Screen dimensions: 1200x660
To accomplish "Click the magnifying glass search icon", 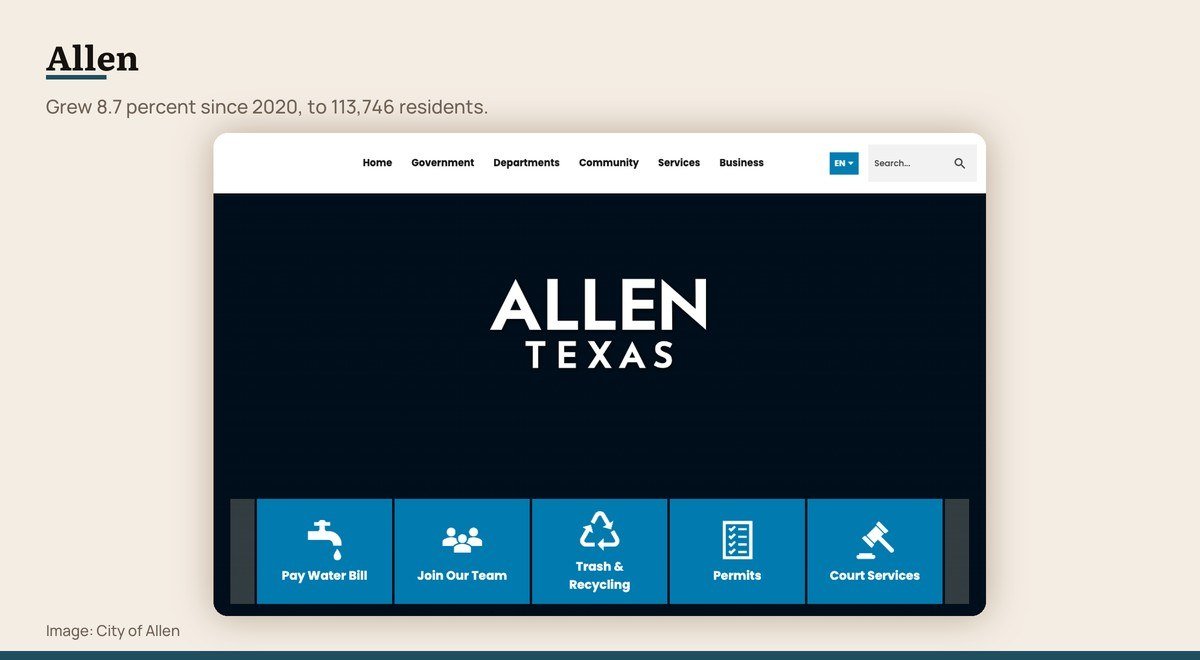I will coord(960,163).
